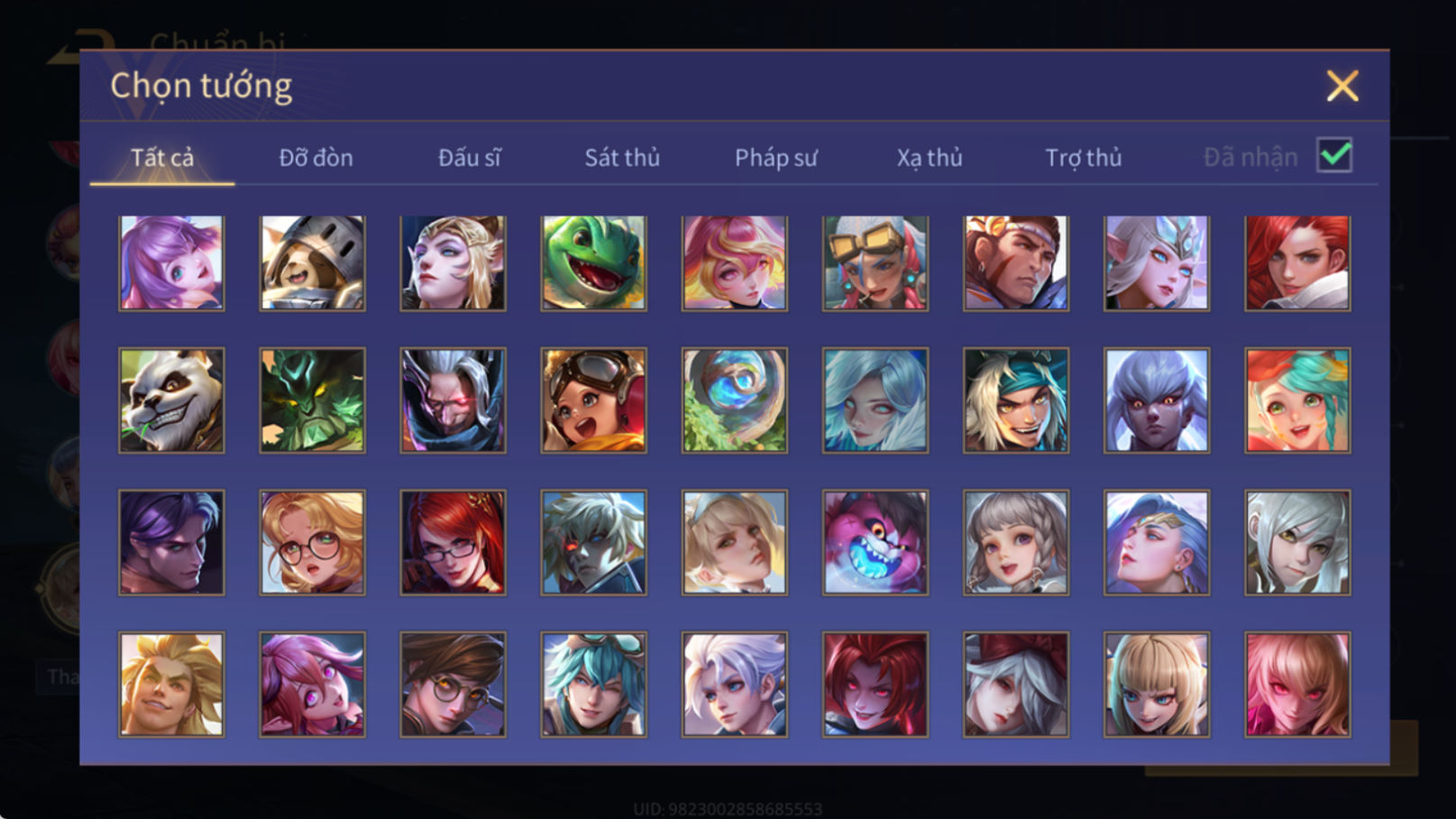Image resolution: width=1456 pixels, height=819 pixels.
Task: Pick the red-haired woman wearing glasses
Action: pos(453,542)
